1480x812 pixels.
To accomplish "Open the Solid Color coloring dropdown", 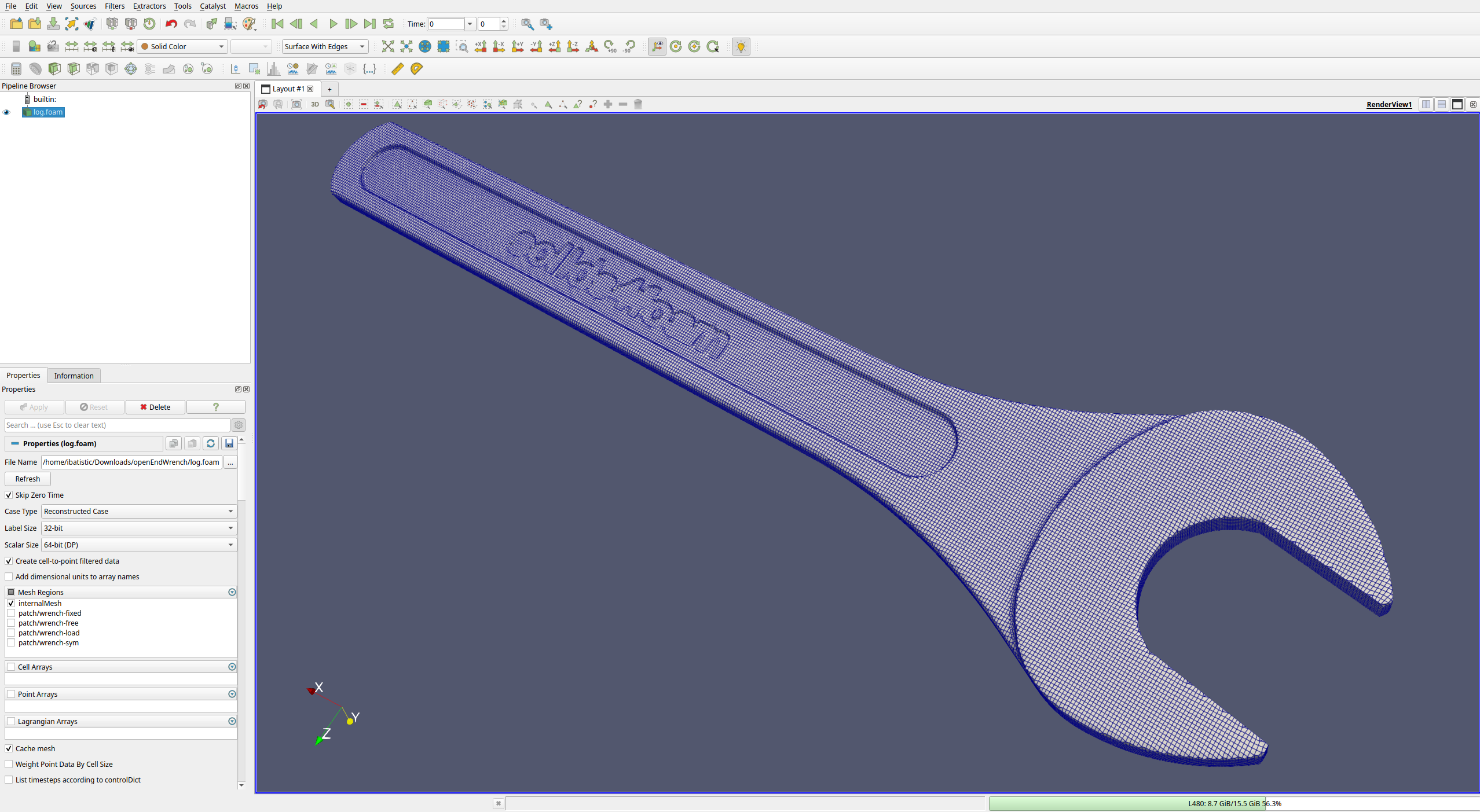I will coord(182,46).
